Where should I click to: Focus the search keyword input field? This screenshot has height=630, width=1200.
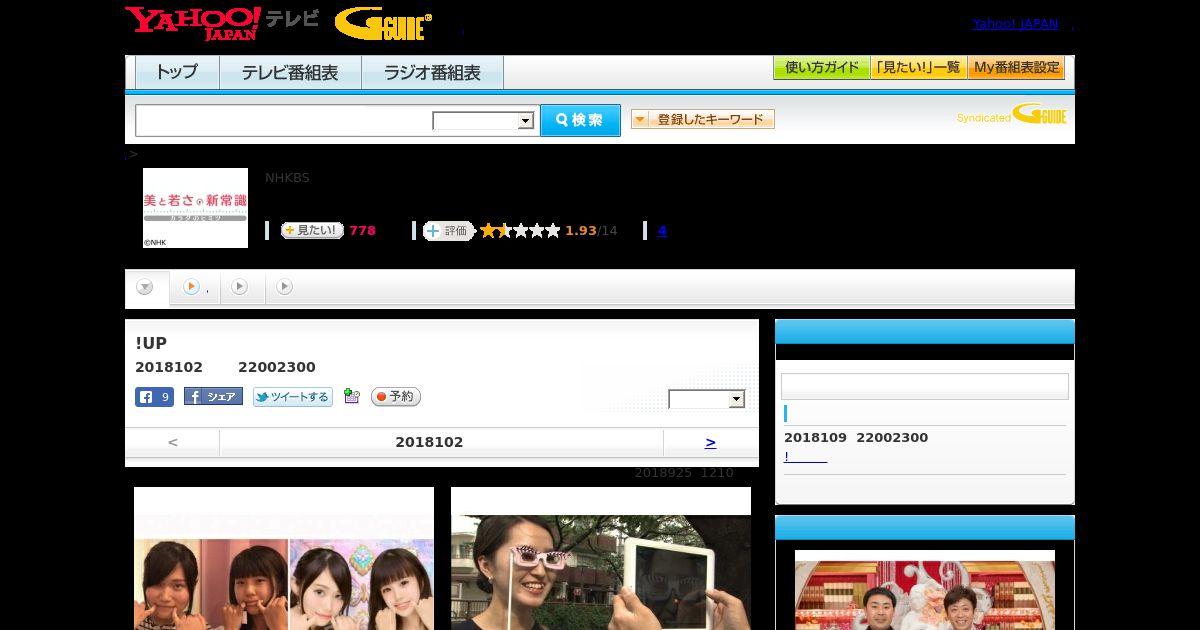283,120
